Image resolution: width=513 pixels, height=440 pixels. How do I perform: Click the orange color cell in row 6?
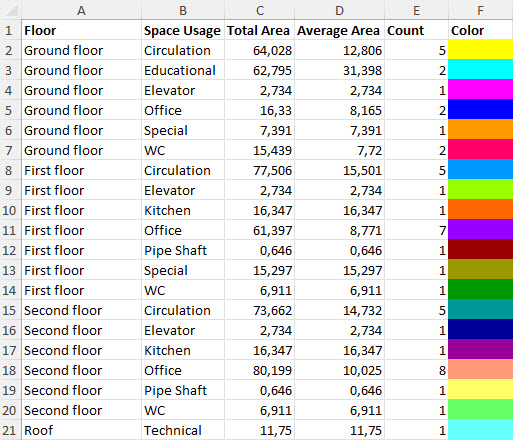(x=480, y=130)
